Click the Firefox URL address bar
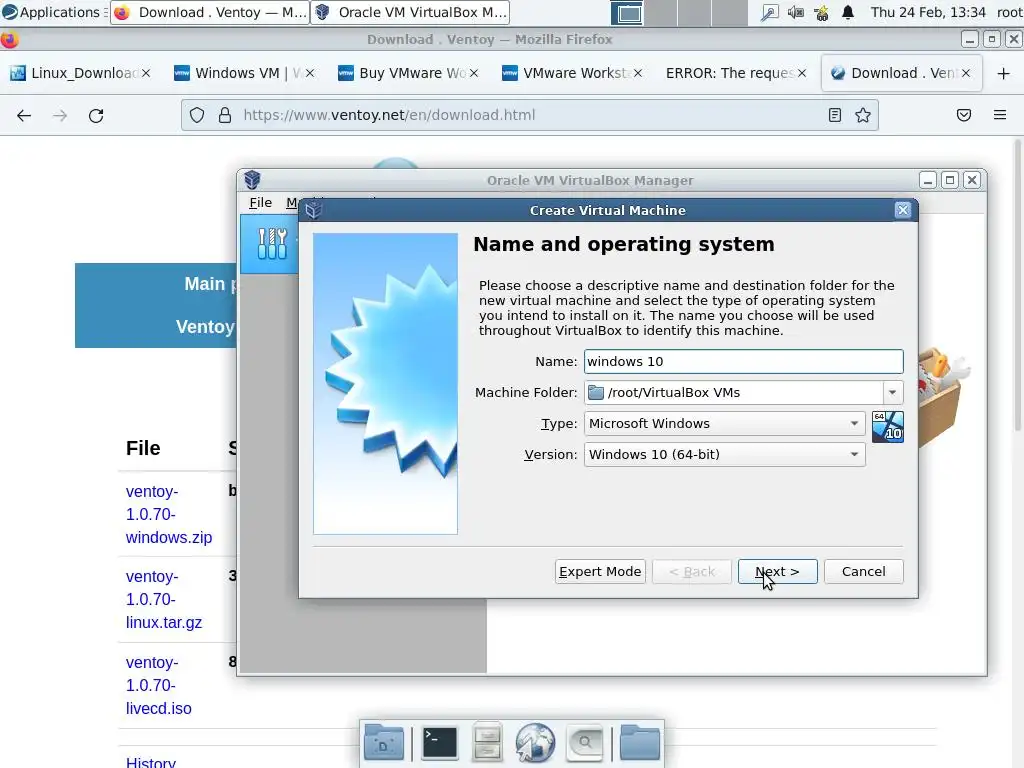 (529, 115)
